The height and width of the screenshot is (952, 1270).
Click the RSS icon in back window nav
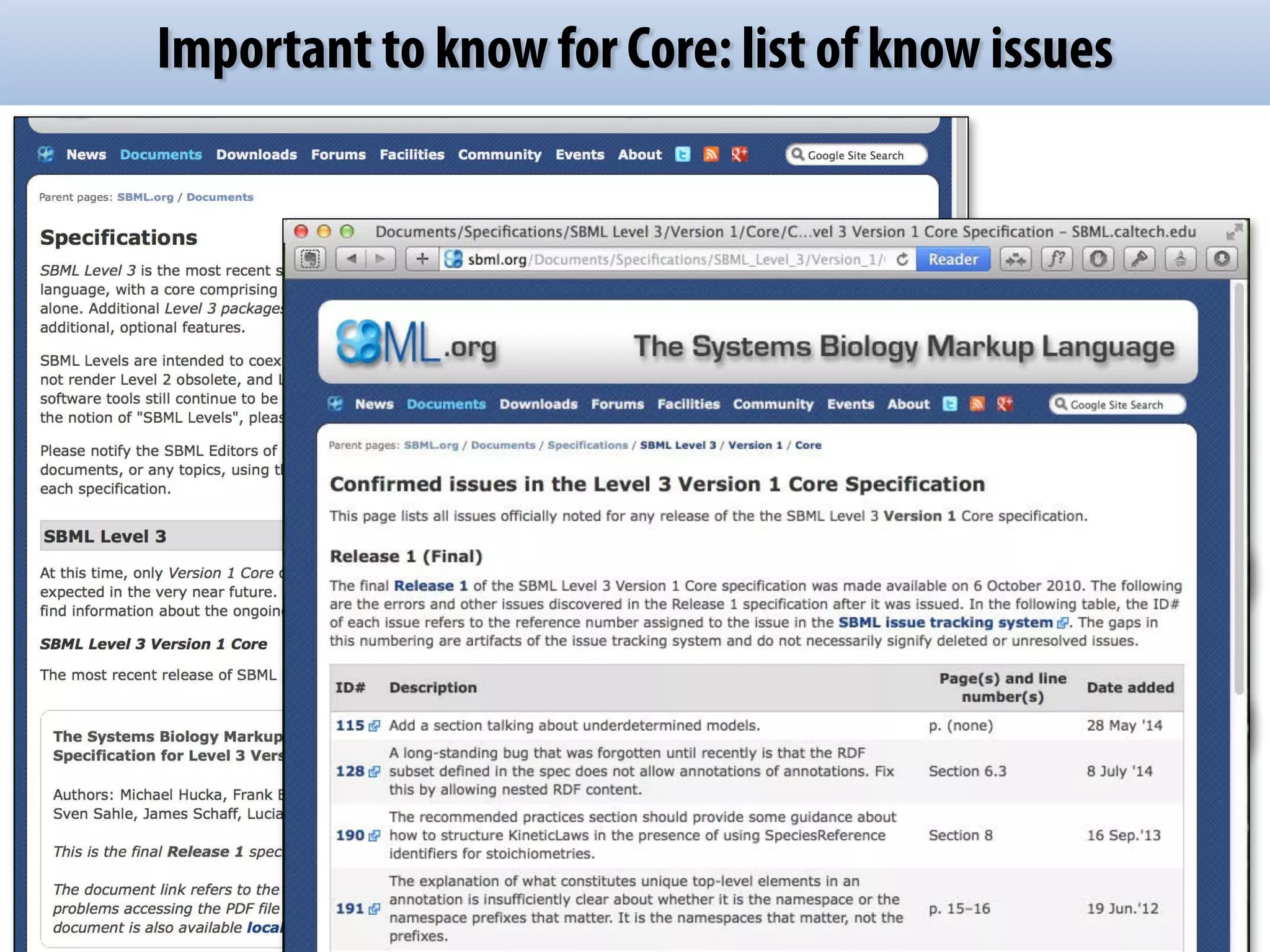(x=711, y=154)
